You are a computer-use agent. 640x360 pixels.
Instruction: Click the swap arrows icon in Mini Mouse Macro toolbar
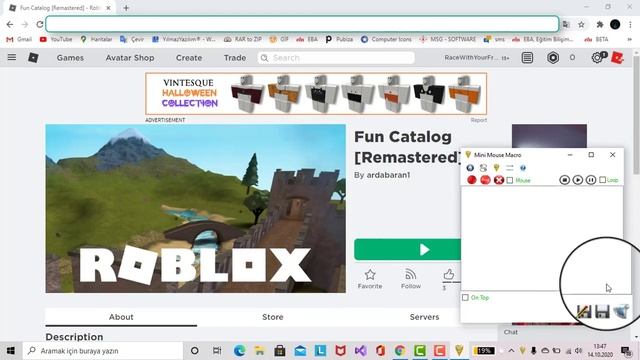[x=509, y=168]
